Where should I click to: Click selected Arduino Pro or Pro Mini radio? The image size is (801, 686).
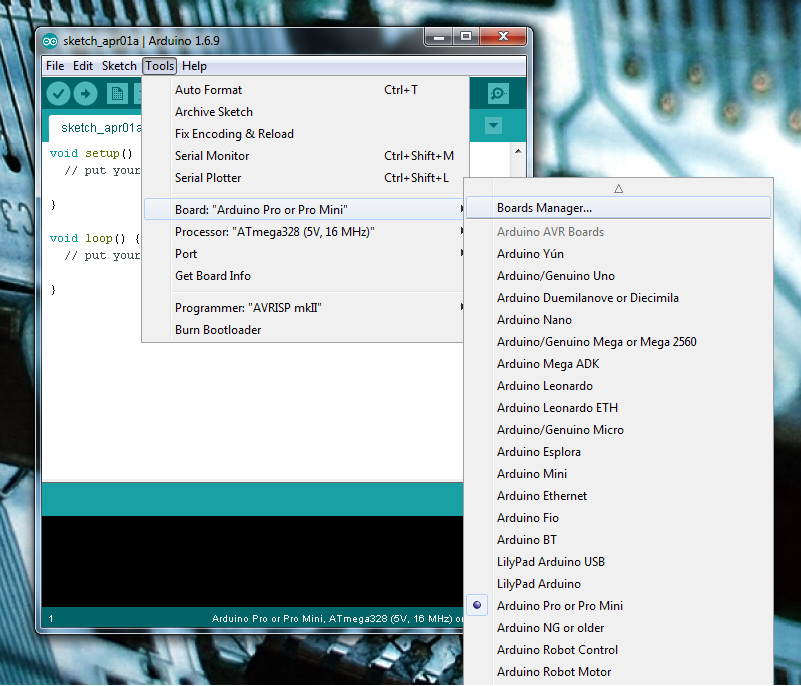(477, 605)
